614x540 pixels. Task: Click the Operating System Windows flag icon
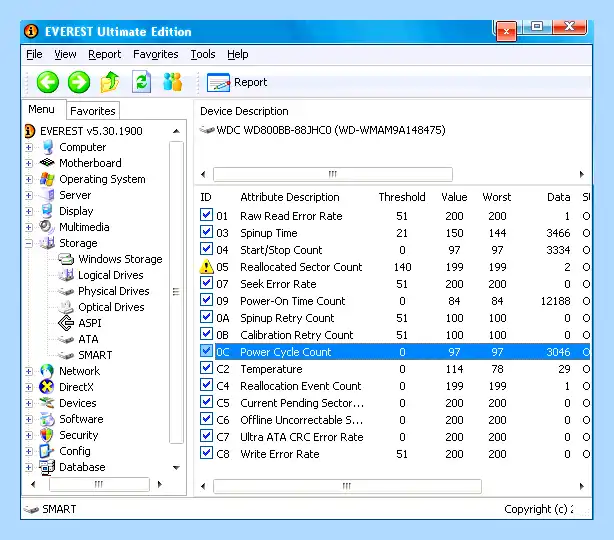47,179
